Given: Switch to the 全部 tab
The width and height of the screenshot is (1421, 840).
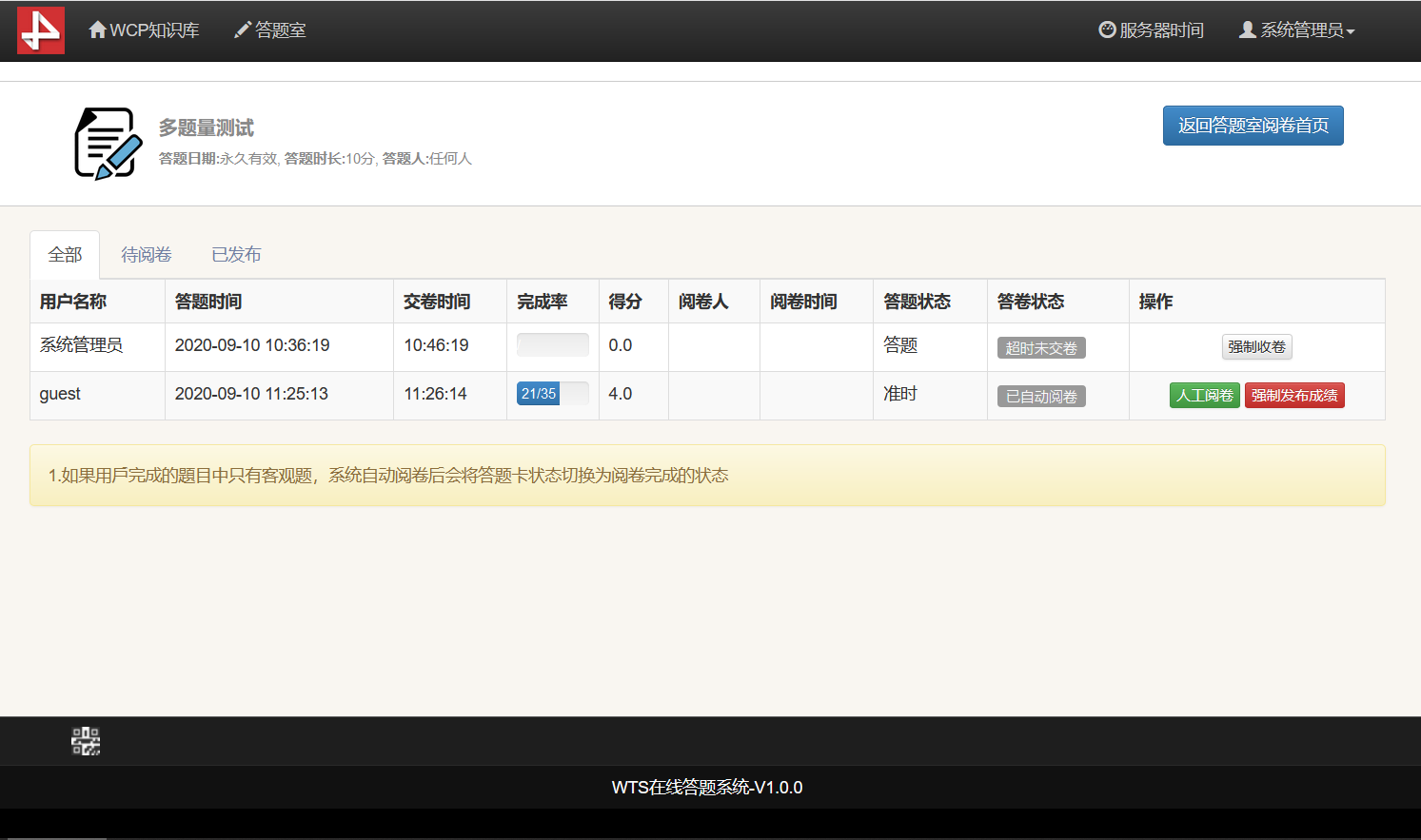Looking at the screenshot, I should (65, 255).
